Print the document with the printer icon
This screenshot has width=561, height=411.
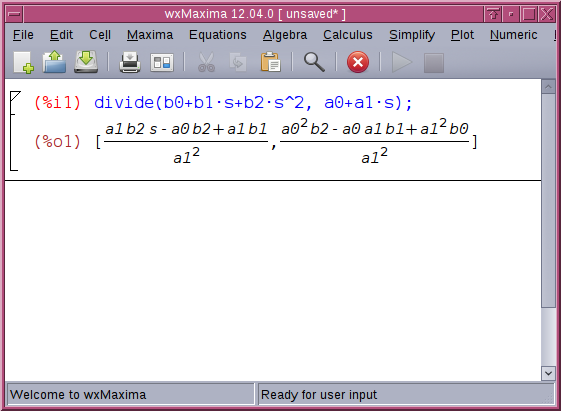click(130, 63)
